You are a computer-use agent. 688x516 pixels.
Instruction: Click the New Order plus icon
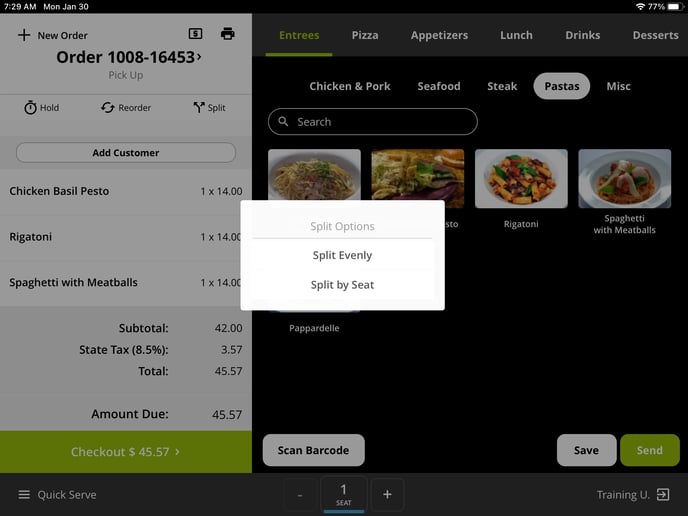pos(24,35)
